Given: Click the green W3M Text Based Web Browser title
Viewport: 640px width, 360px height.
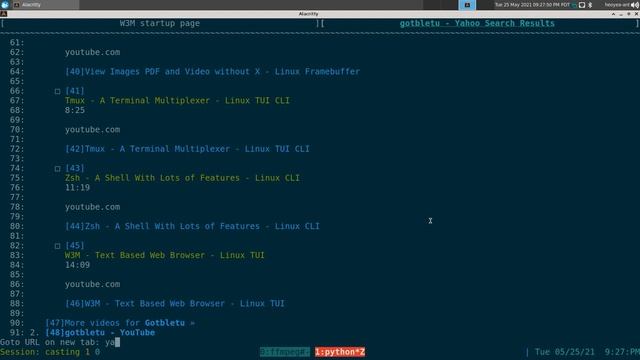Looking at the screenshot, I should pos(164,255).
